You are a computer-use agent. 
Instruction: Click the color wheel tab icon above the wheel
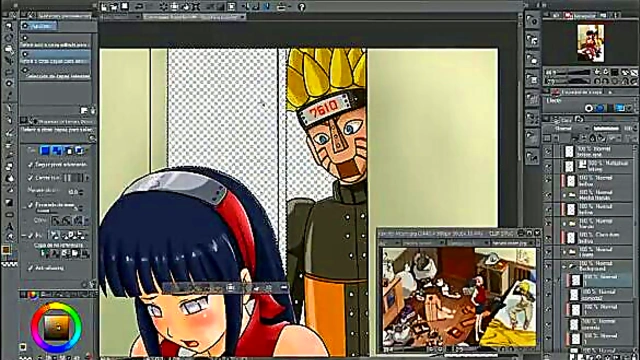click(32, 294)
